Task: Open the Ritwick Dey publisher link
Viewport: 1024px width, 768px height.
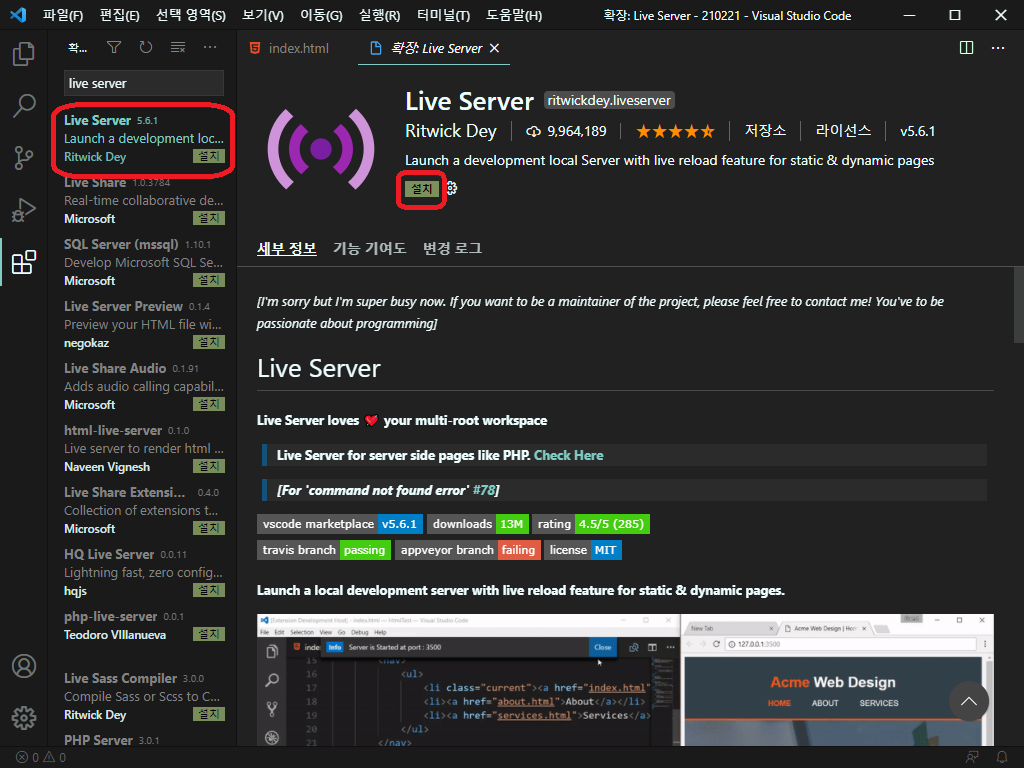Action: (x=451, y=131)
